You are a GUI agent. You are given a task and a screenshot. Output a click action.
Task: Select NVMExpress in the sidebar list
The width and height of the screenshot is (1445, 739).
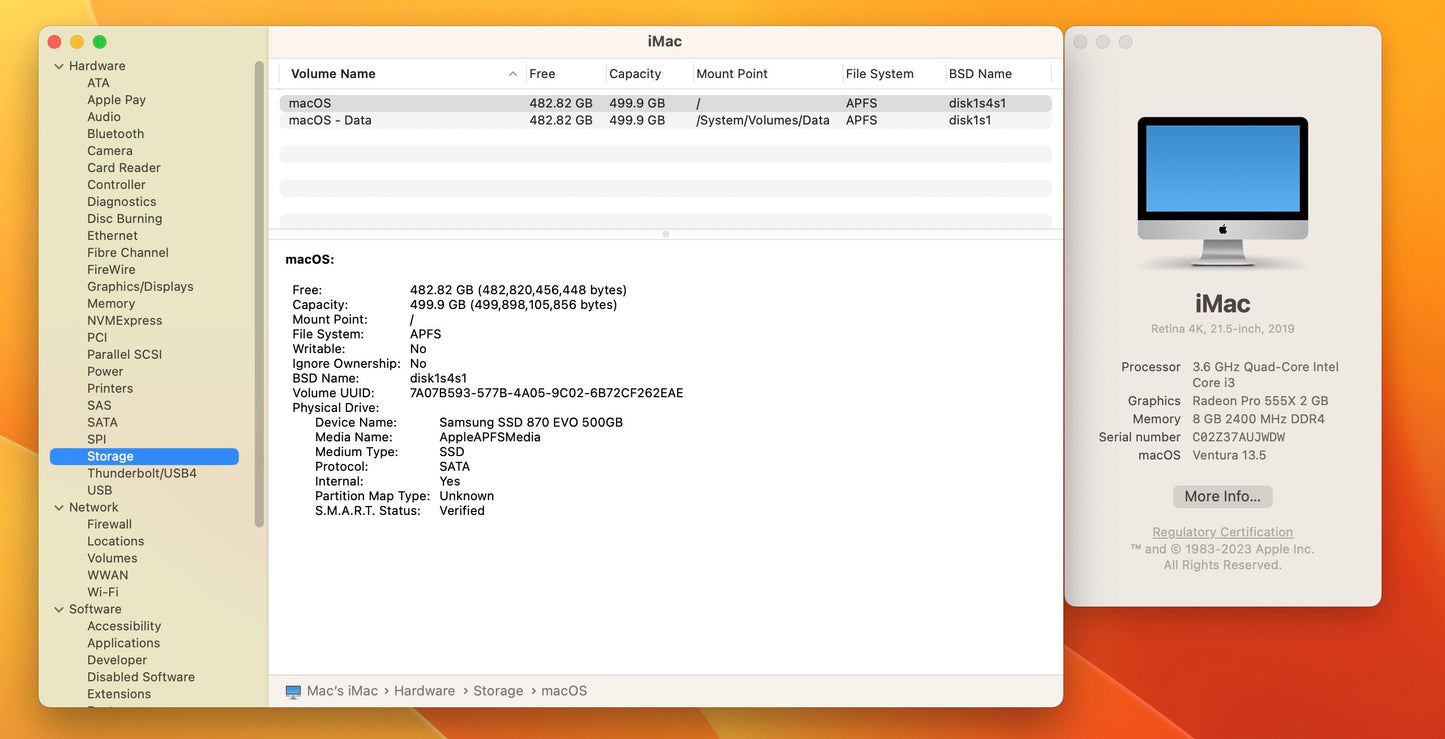[x=124, y=321]
